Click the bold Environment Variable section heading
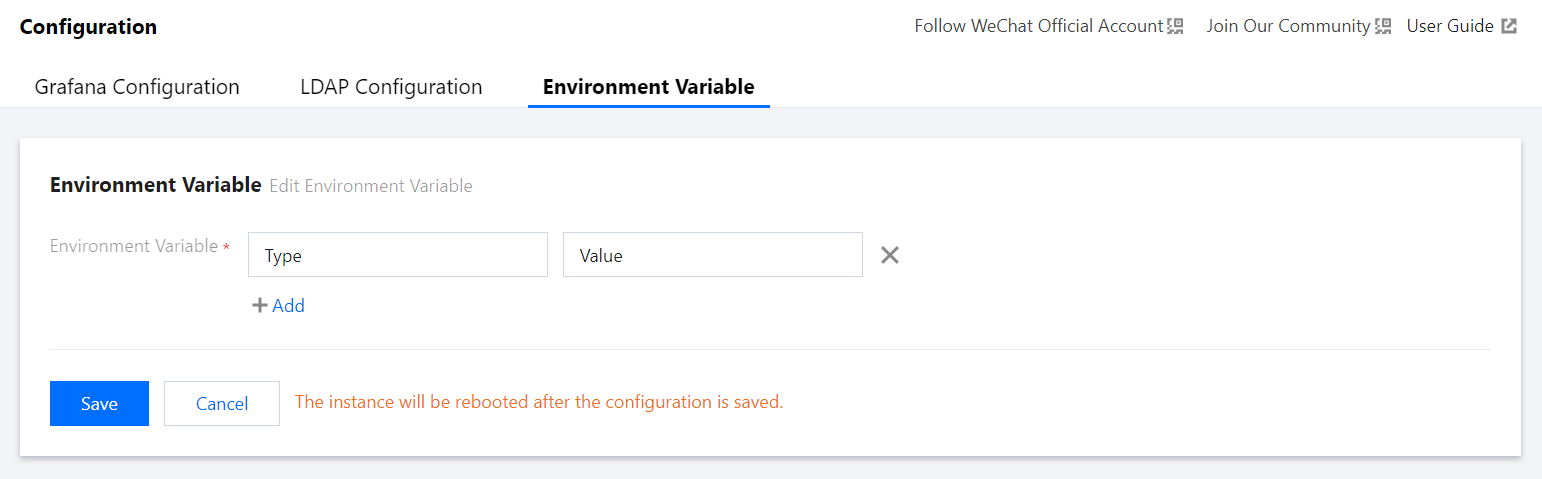1542x479 pixels. [x=155, y=185]
